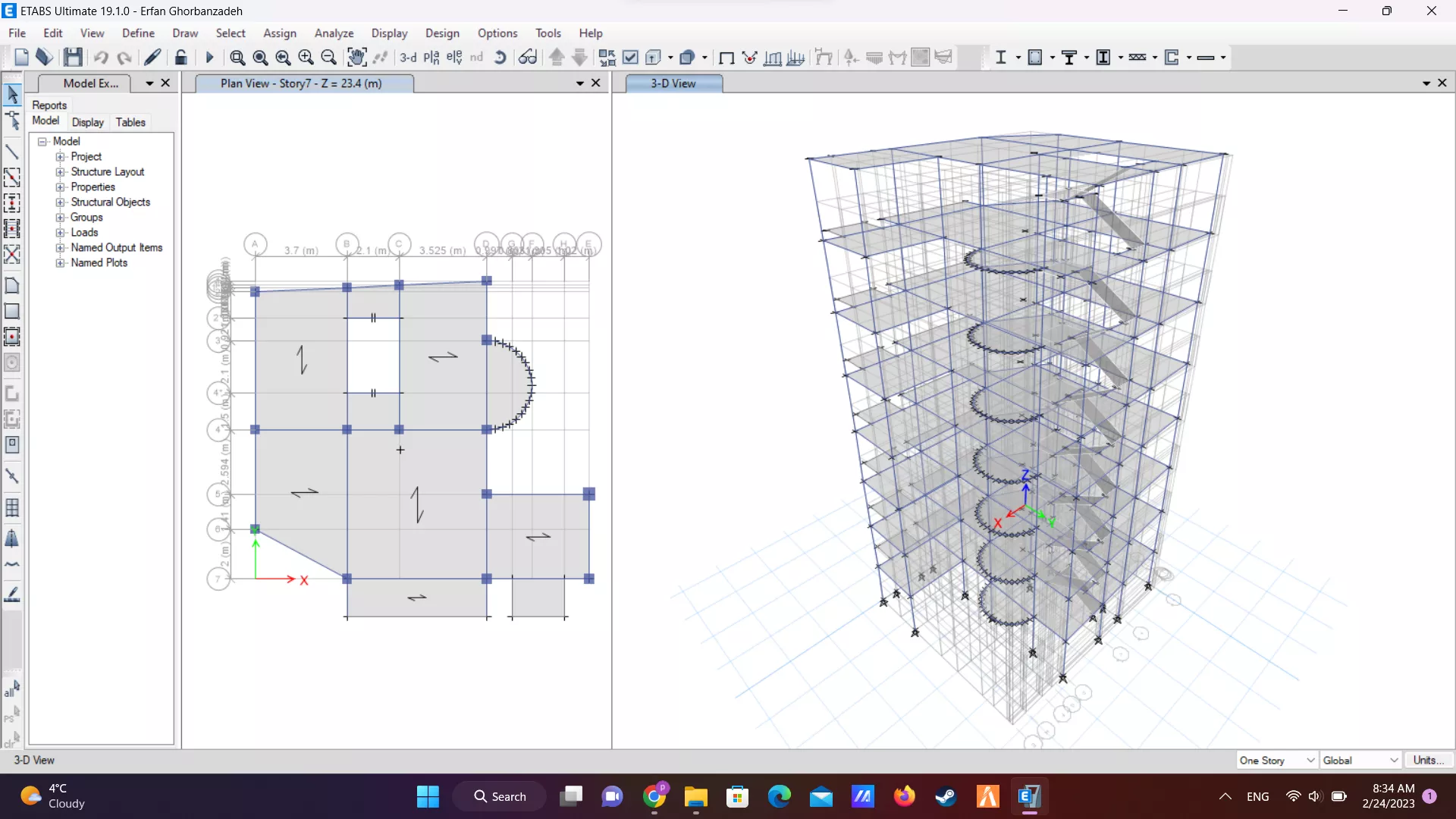Click the eyeglasses perspective toggle icon
The image size is (1456, 819).
coord(528,57)
